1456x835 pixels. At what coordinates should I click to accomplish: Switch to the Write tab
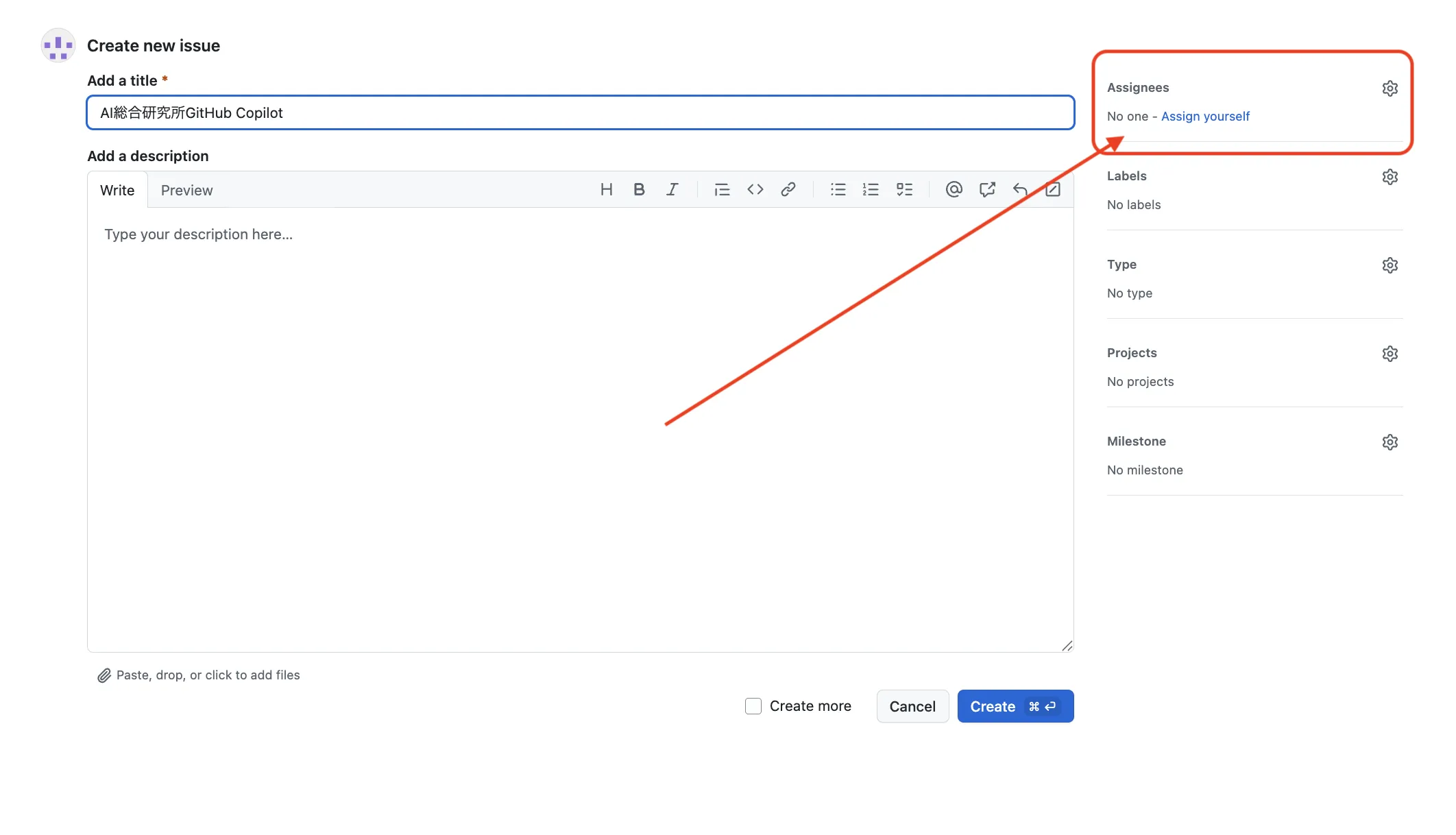117,190
